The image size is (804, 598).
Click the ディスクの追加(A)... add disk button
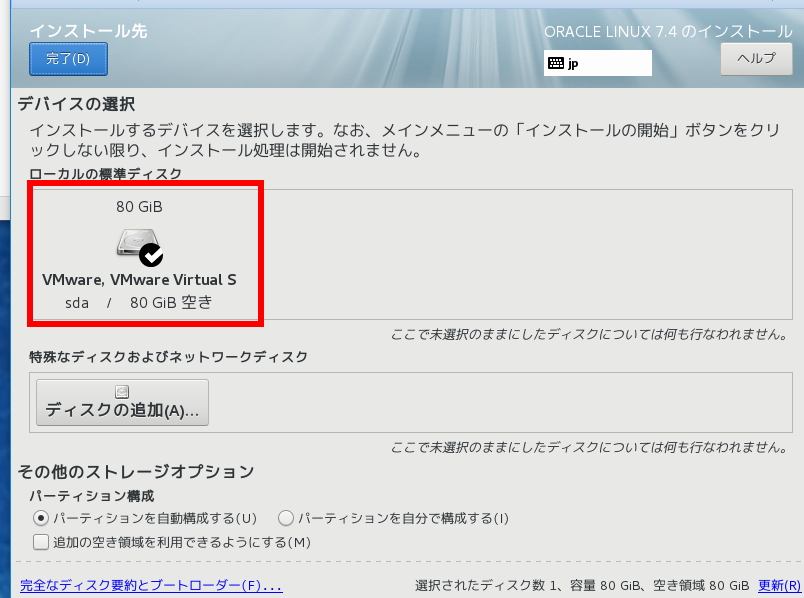pos(123,403)
